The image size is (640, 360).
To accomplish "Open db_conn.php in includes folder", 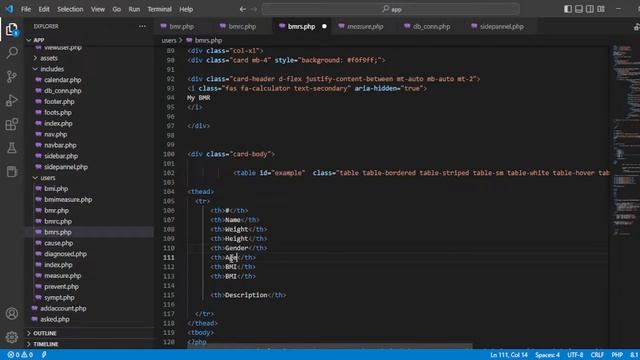I will pyautogui.click(x=62, y=91).
